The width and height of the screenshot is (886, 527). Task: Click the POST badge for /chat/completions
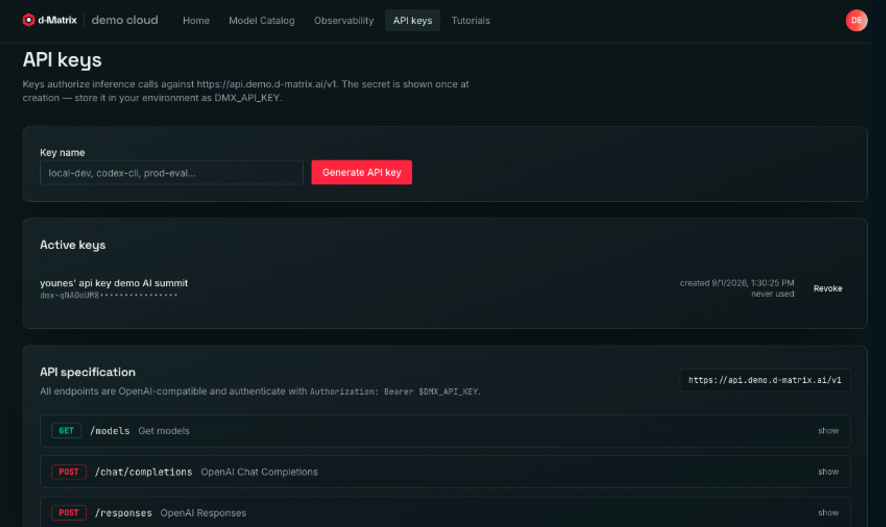click(68, 472)
